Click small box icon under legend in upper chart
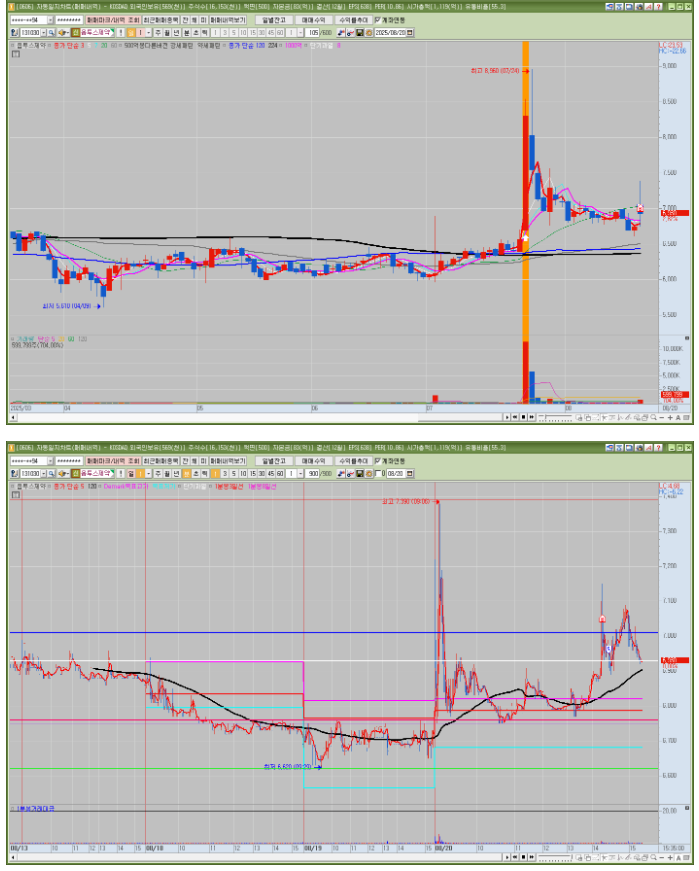This screenshot has height=871, width=699. click(16, 54)
